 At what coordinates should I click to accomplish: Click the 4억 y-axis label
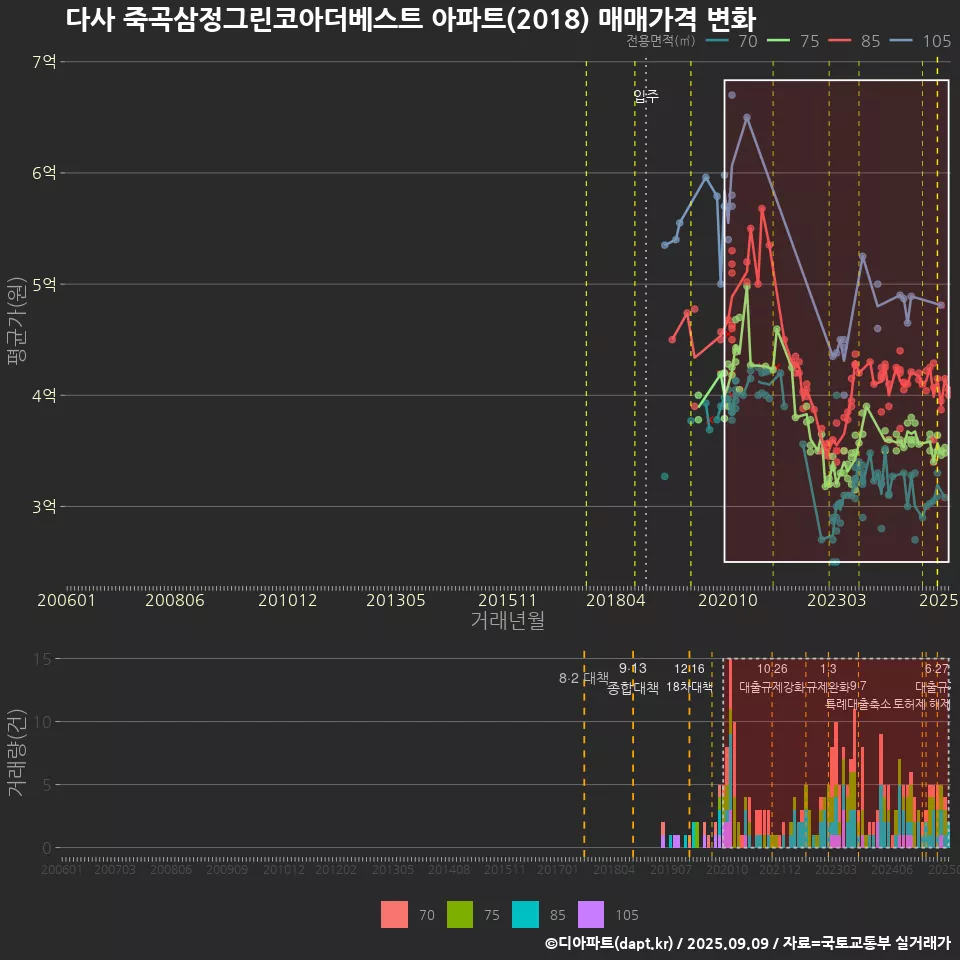44,396
